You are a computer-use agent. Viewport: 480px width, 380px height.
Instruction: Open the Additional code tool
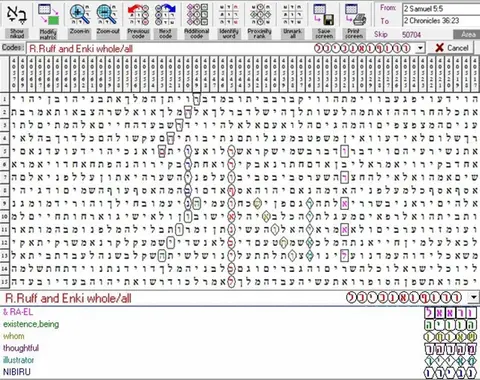(197, 15)
